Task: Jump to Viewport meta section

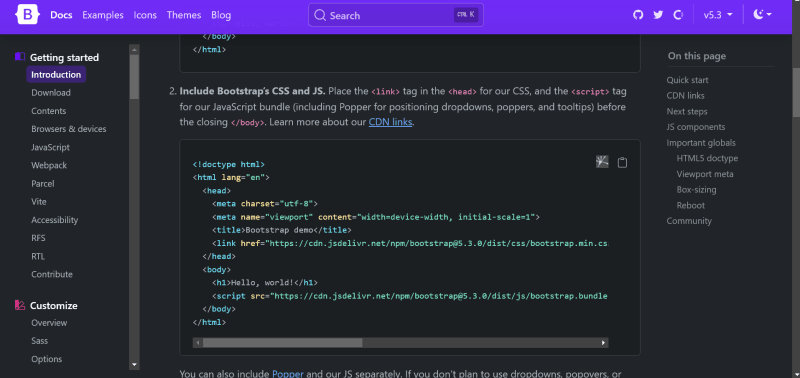Action: pyautogui.click(x=705, y=174)
